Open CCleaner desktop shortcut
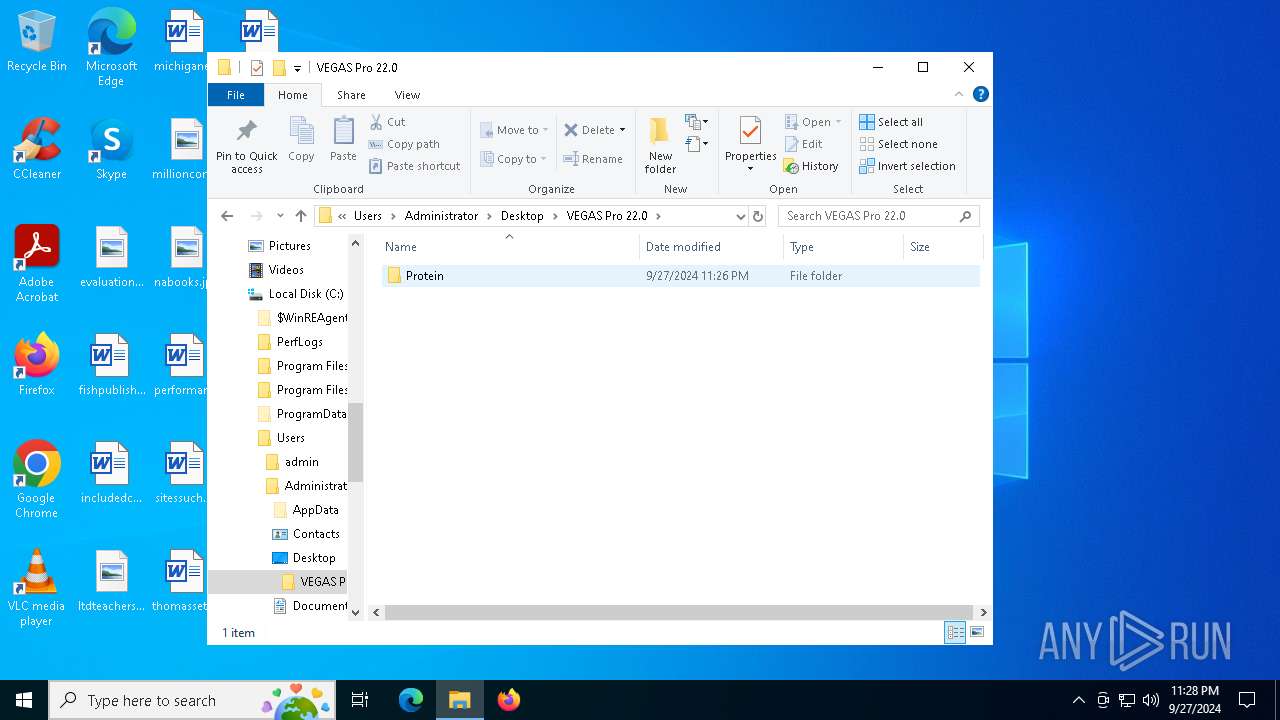The image size is (1280, 720). (x=37, y=149)
